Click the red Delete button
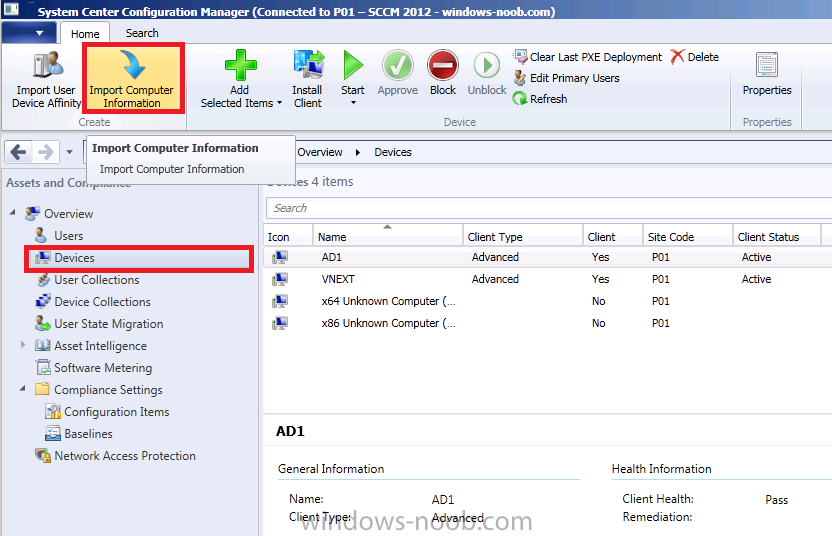 click(x=695, y=57)
